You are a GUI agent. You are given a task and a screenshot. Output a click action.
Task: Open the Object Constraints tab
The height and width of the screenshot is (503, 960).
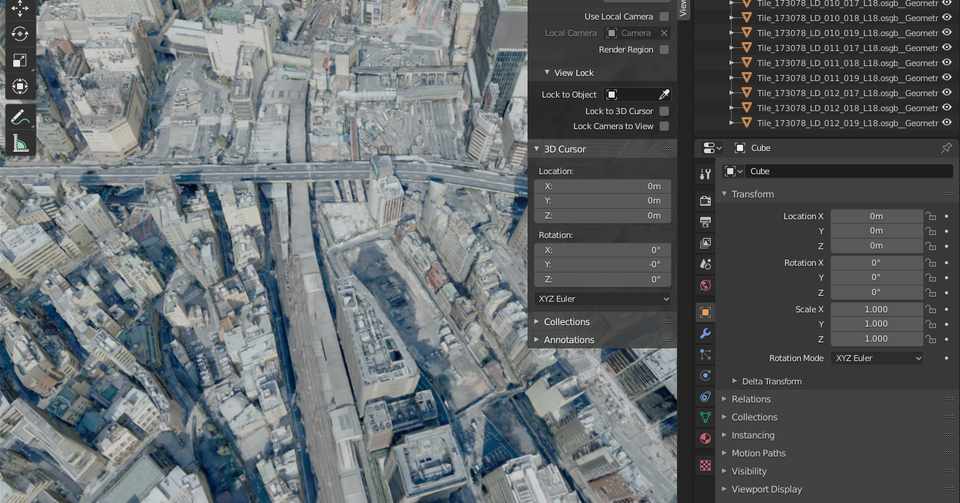click(x=705, y=397)
